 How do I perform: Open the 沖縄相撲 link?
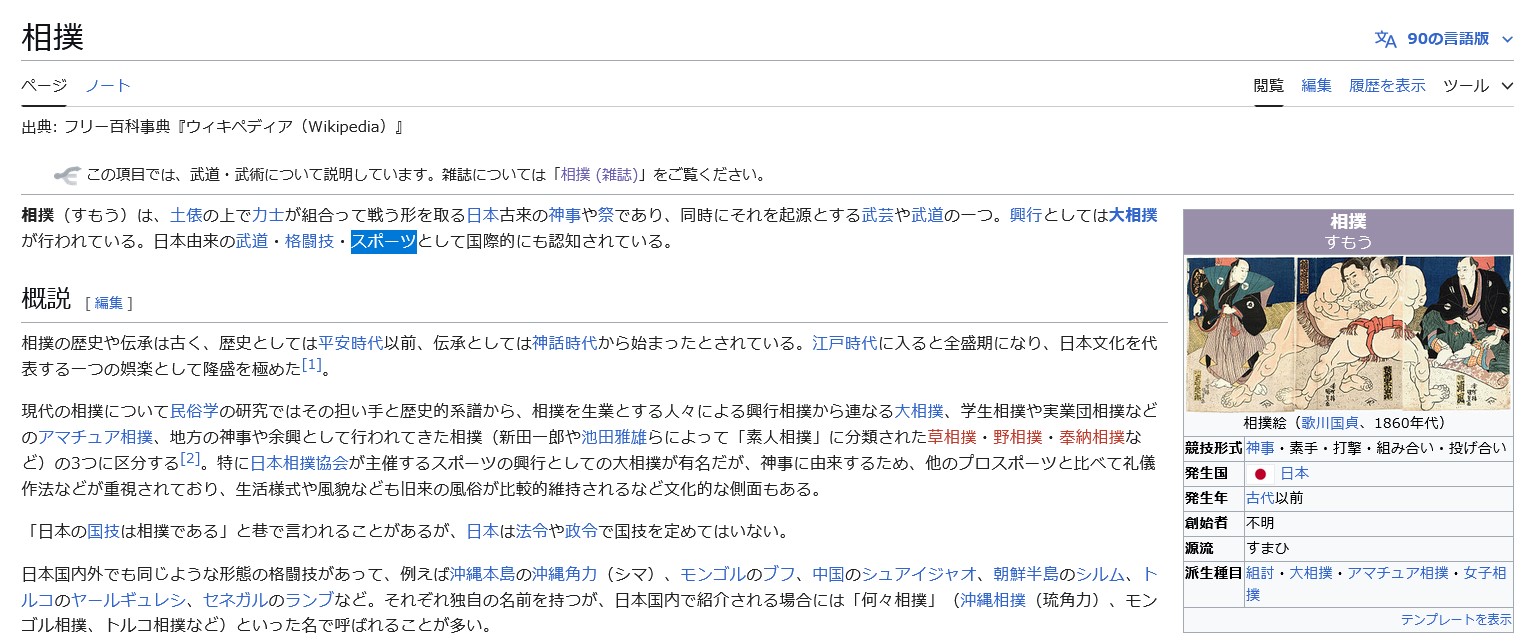pos(993,600)
